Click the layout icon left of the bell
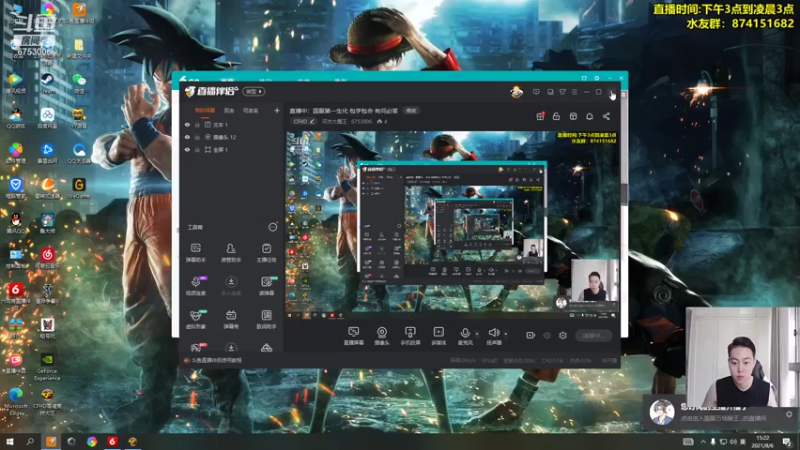 573,116
